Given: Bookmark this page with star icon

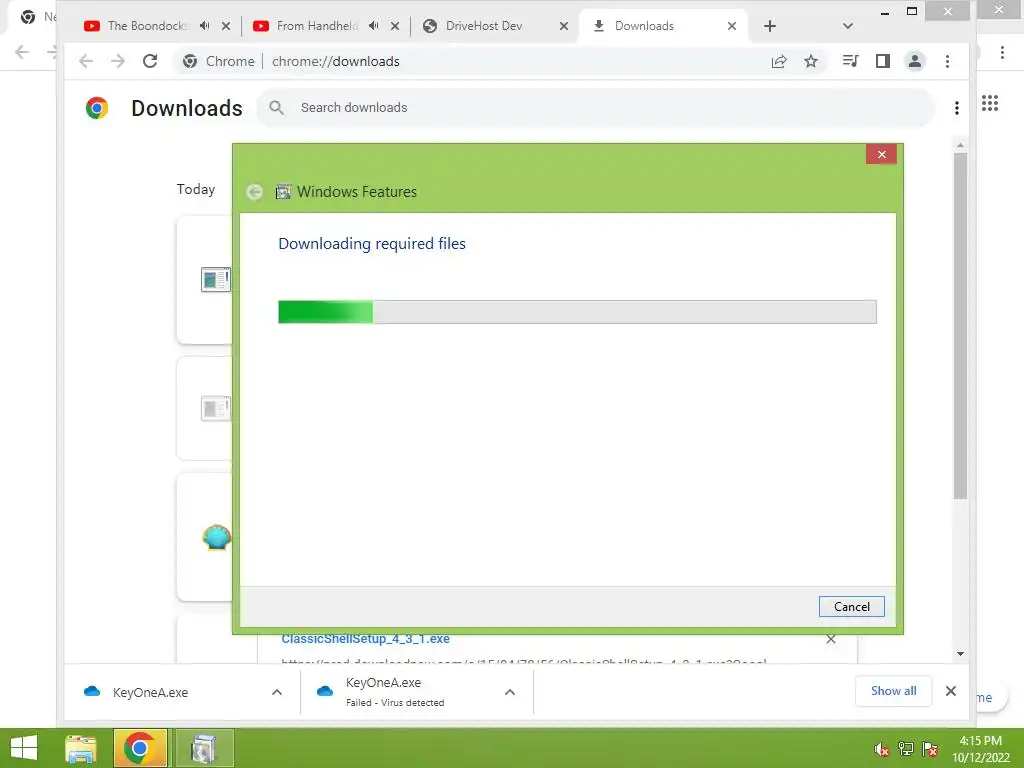Looking at the screenshot, I should pyautogui.click(x=810, y=61).
